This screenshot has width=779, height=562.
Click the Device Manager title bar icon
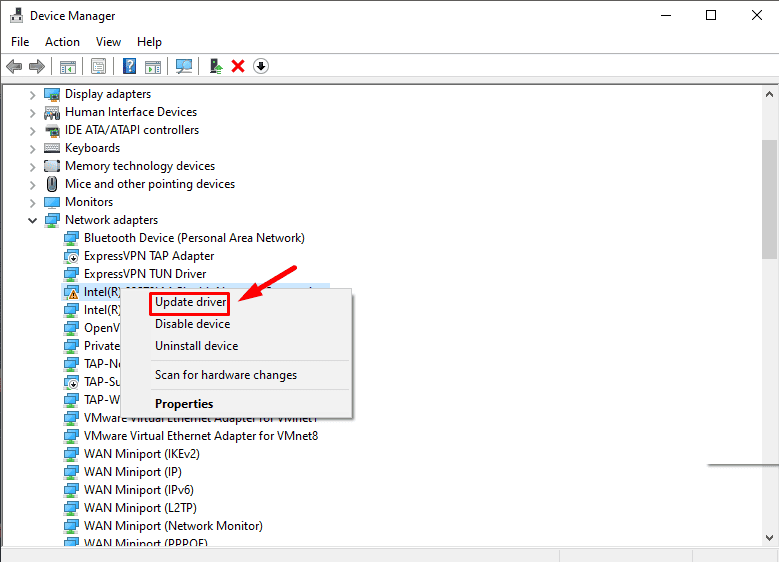tap(16, 15)
